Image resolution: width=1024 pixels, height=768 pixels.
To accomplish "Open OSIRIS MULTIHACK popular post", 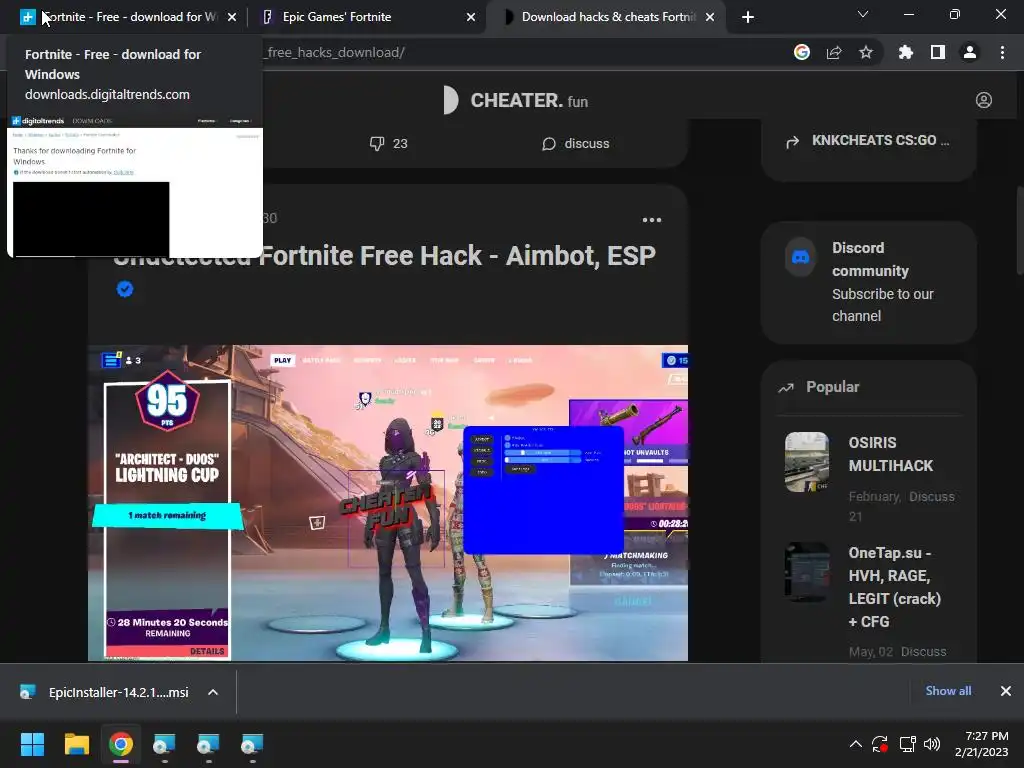I will [x=891, y=454].
